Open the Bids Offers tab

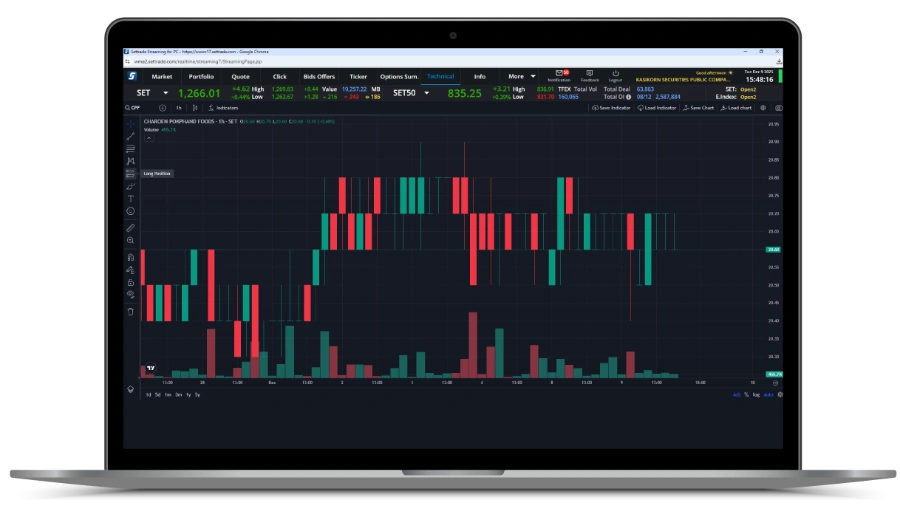coord(319,76)
